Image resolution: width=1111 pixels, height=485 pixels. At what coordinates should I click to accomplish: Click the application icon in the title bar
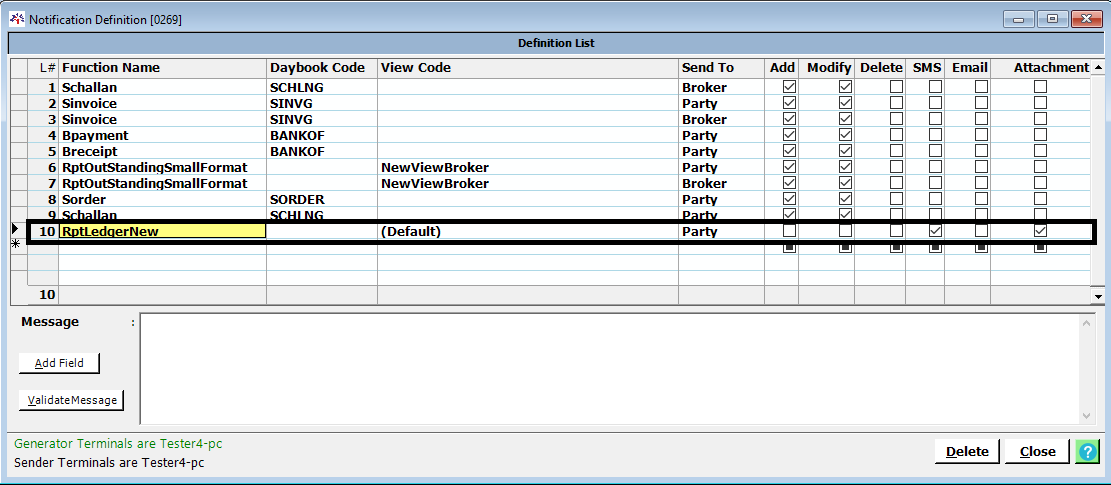point(17,19)
